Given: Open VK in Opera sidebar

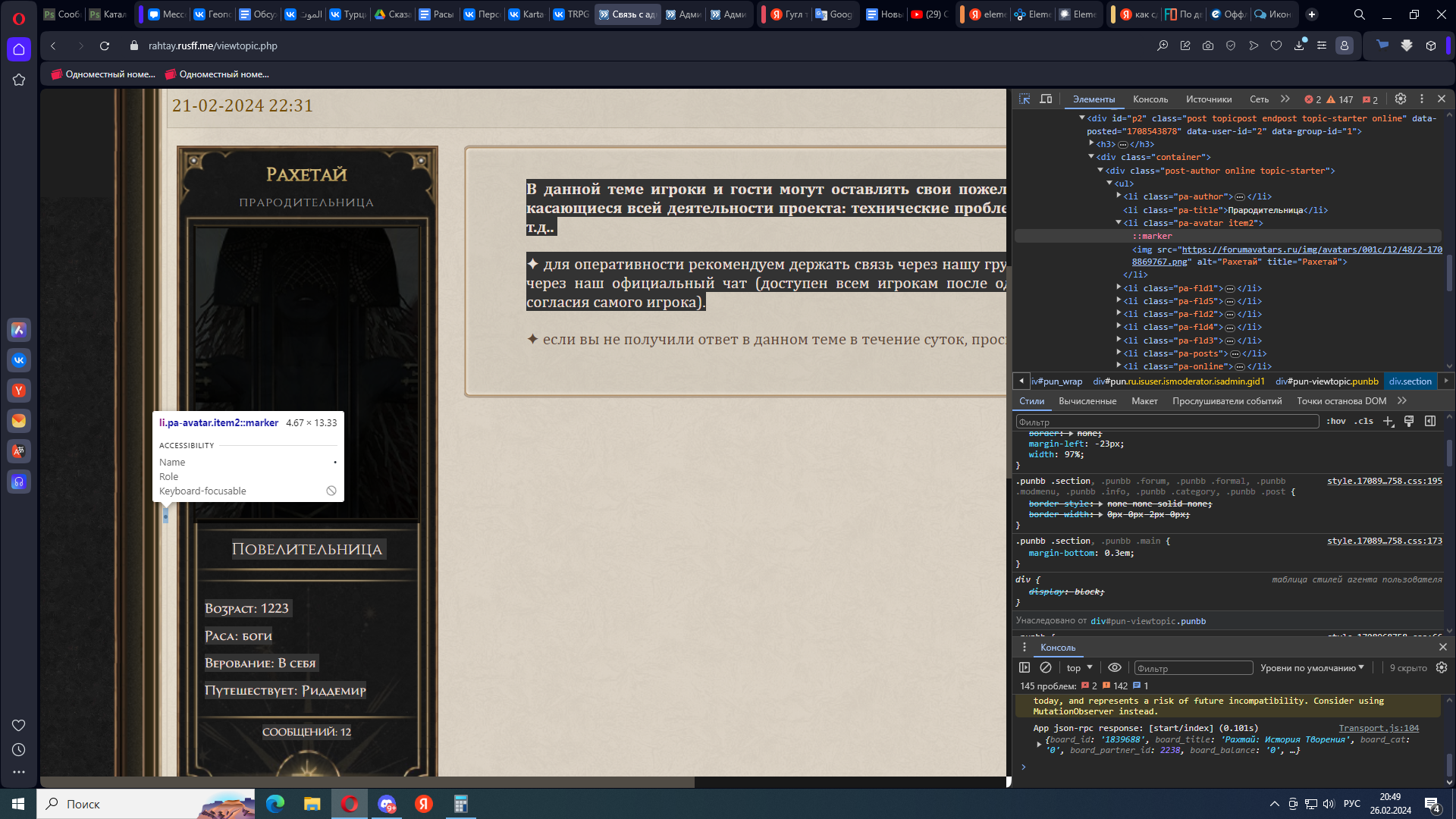Looking at the screenshot, I should click(19, 360).
